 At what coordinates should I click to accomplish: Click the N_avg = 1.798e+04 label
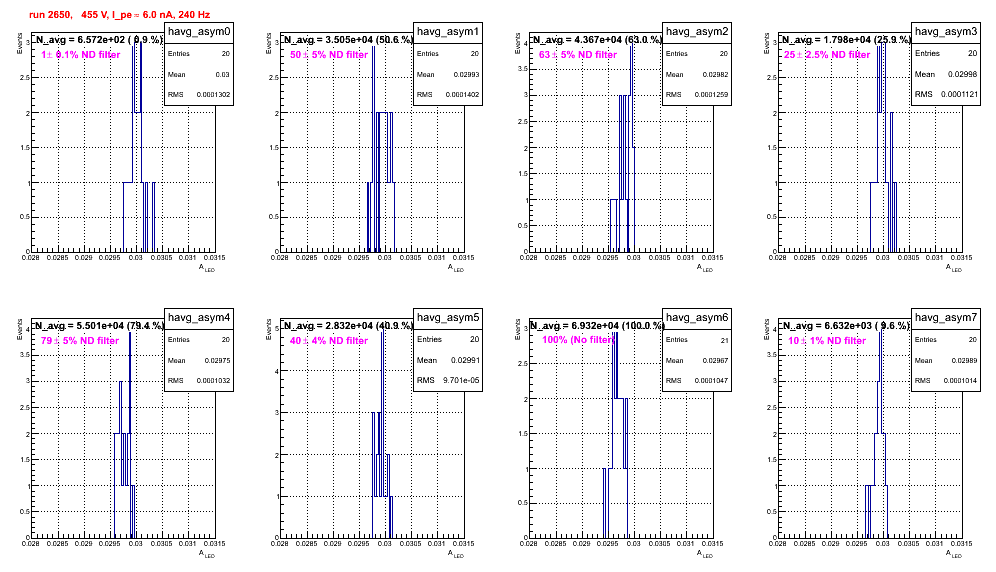click(x=846, y=40)
